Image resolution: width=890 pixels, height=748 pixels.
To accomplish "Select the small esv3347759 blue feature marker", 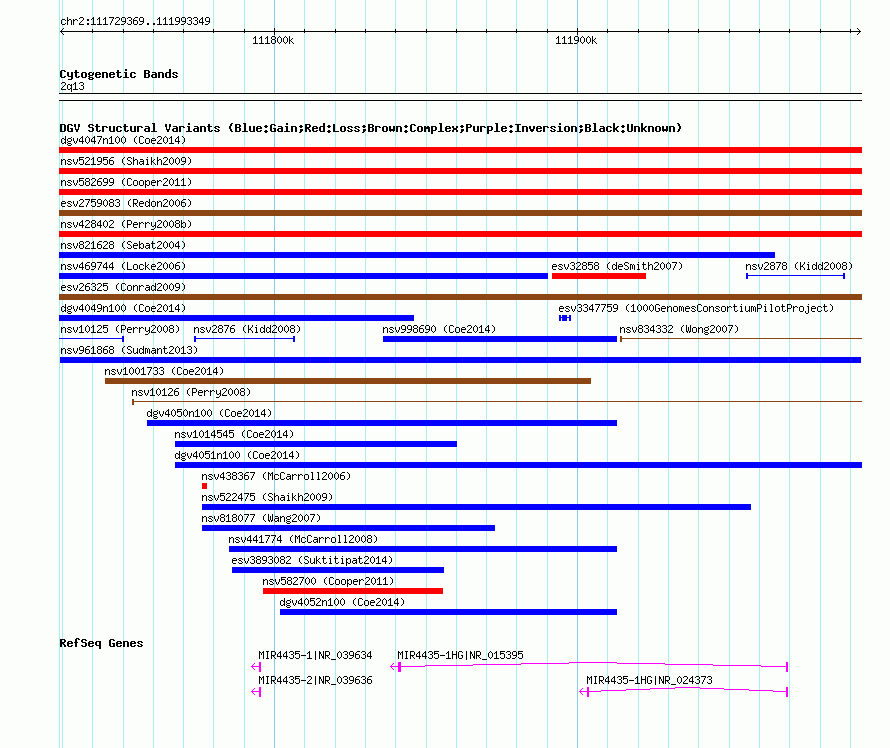I will coord(565,318).
